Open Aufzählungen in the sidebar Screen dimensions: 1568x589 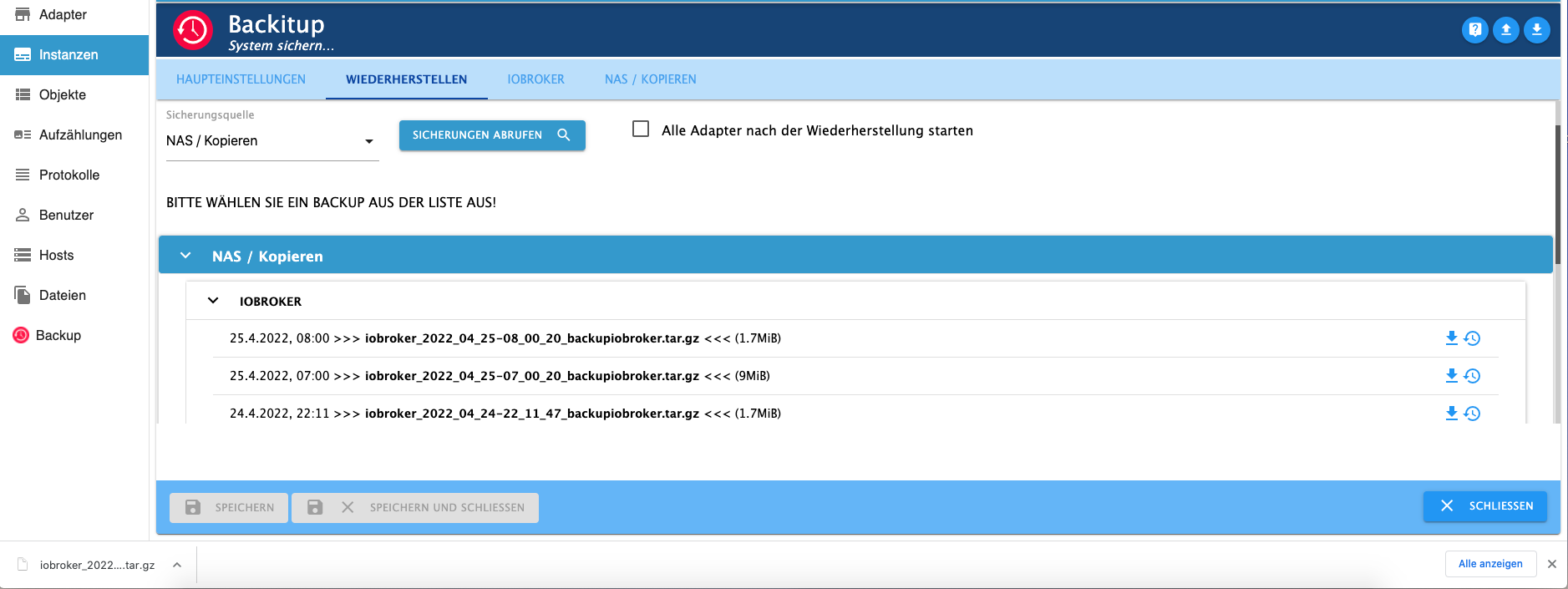(x=74, y=135)
